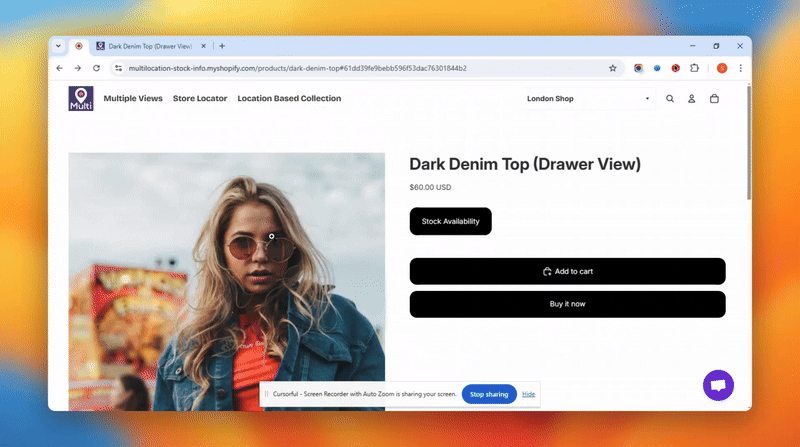Open the purple chat widget bubble

pos(718,385)
